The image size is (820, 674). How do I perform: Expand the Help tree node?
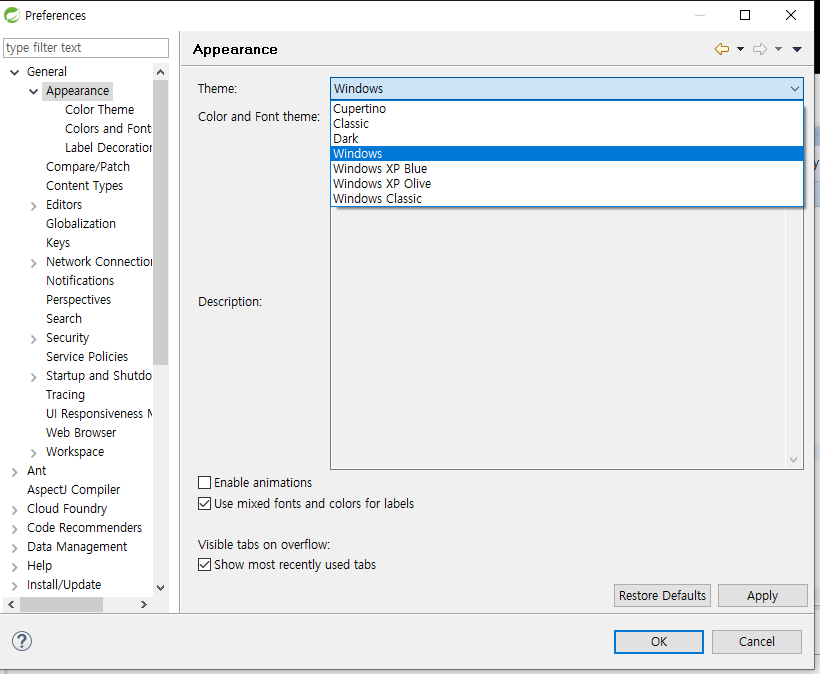(x=15, y=567)
